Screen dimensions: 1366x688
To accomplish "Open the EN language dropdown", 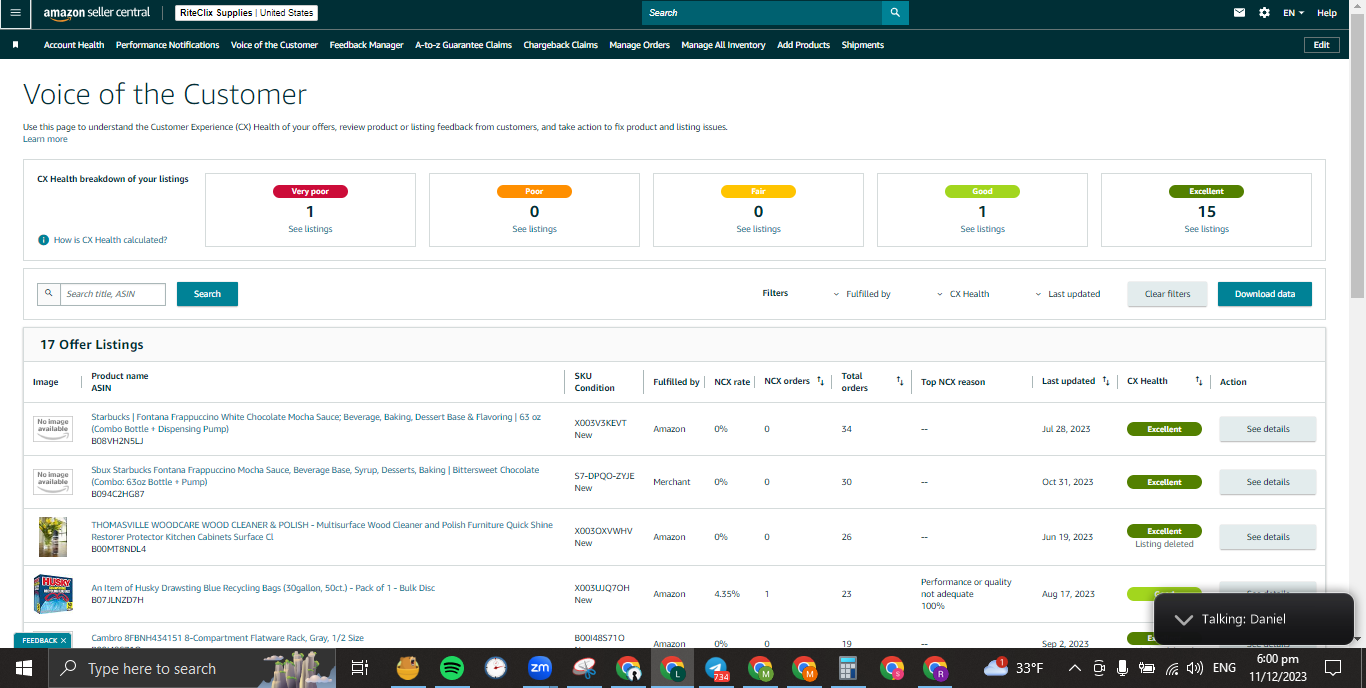I will coord(1294,13).
